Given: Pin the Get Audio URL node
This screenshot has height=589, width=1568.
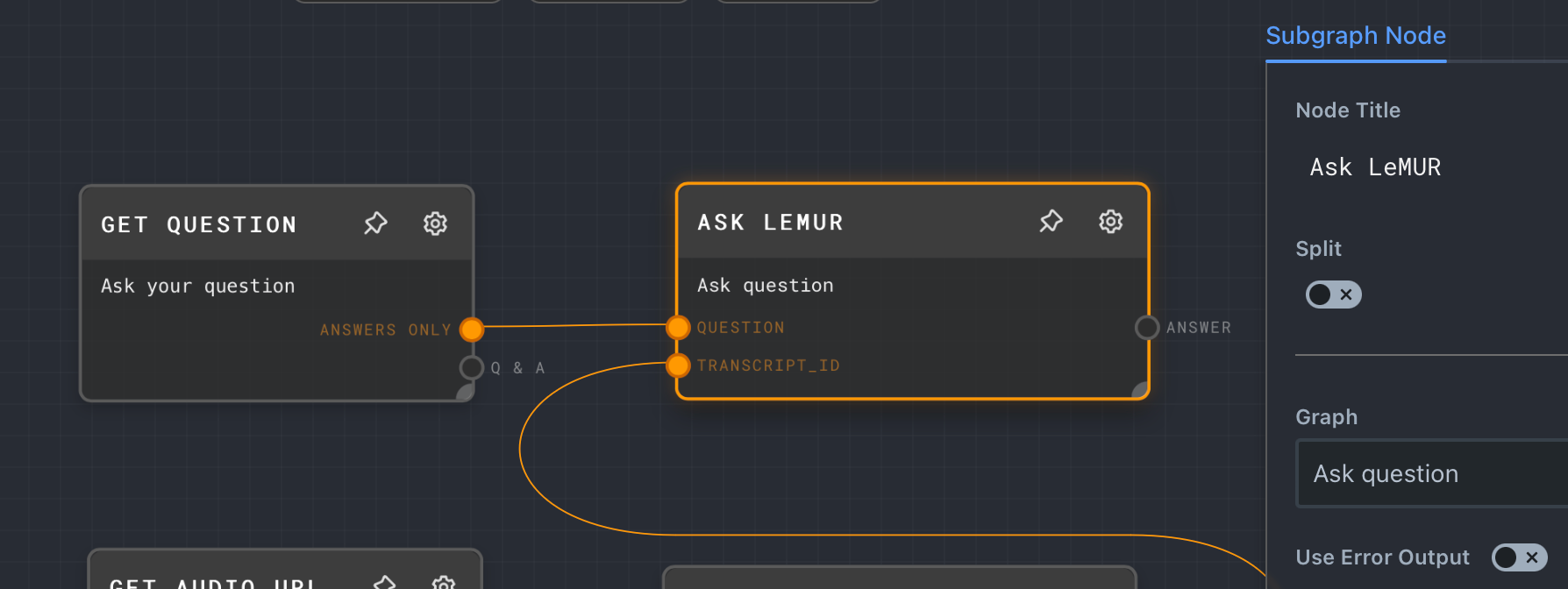Looking at the screenshot, I should 384,583.
